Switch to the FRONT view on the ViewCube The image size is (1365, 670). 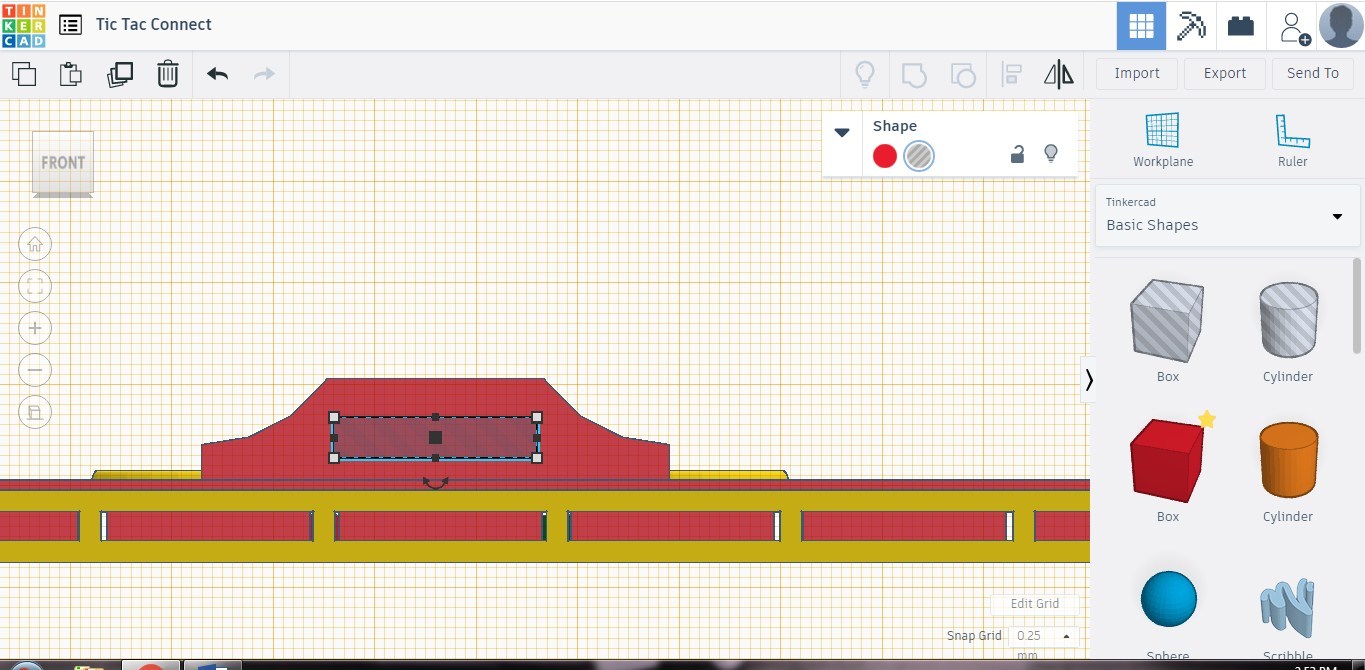(x=62, y=162)
